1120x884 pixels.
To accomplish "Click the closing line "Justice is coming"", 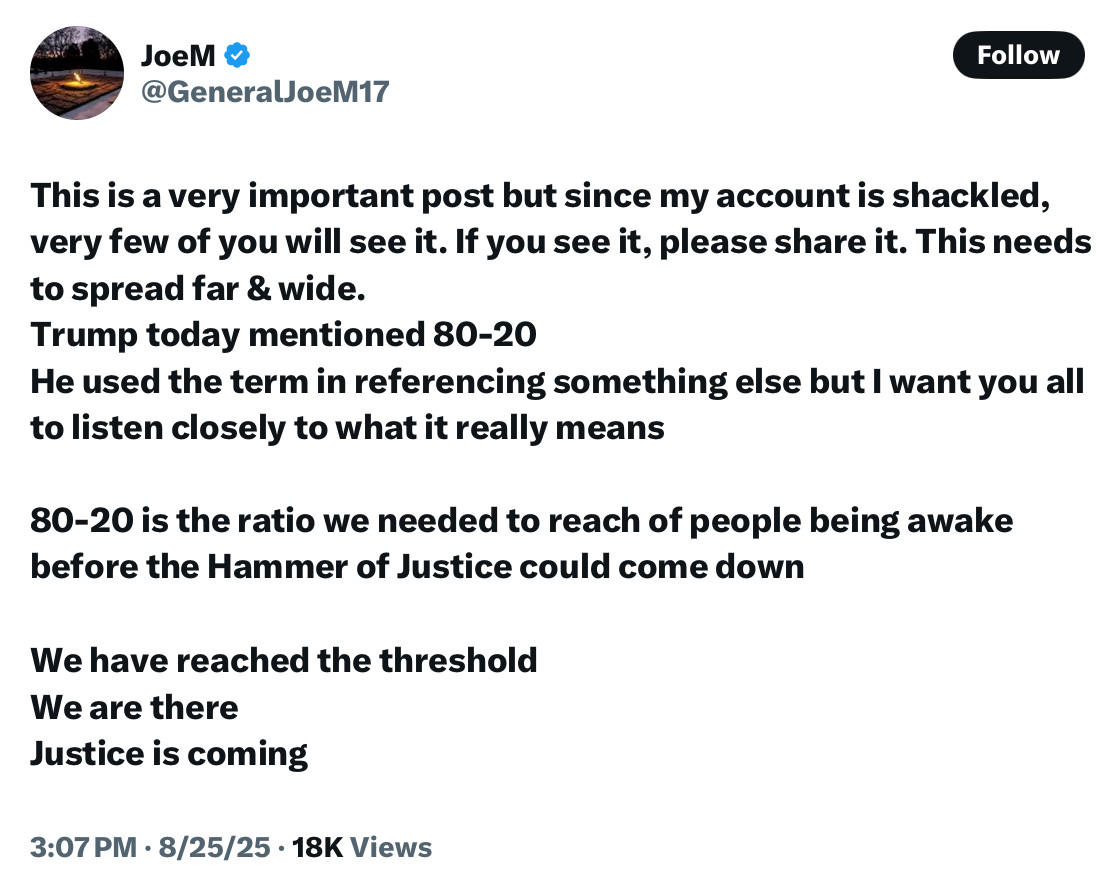I will [169, 753].
